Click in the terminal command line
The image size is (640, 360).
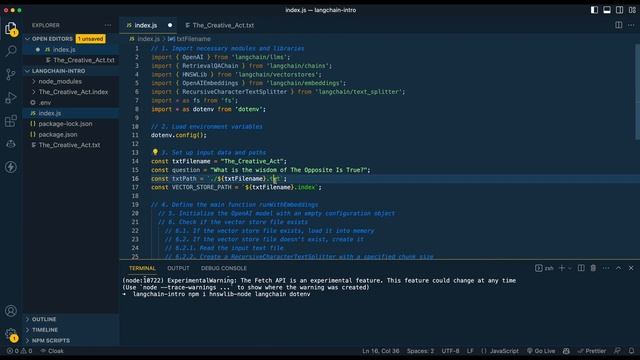(221, 294)
